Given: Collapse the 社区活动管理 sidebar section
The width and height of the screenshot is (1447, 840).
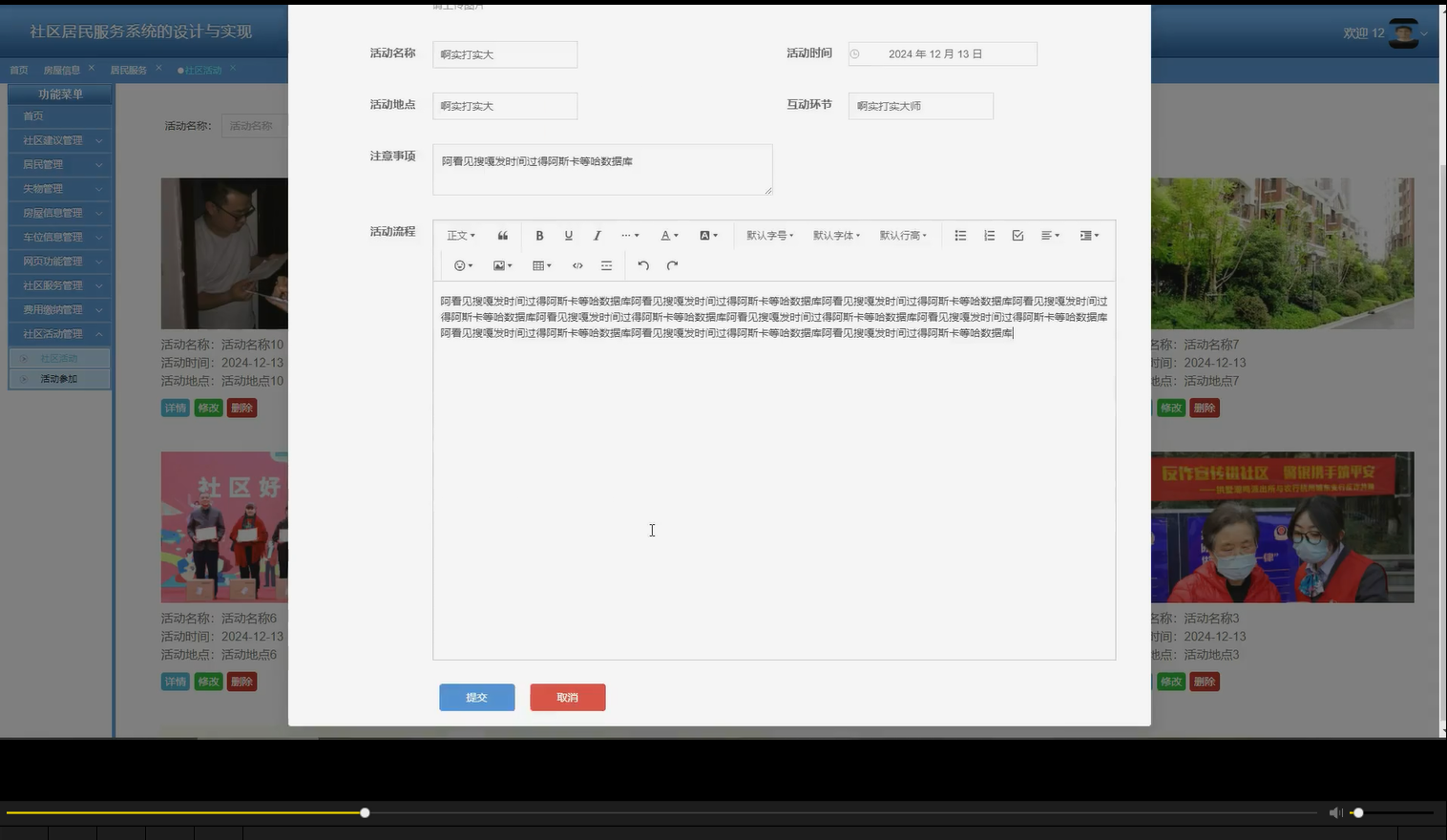Looking at the screenshot, I should 59,333.
